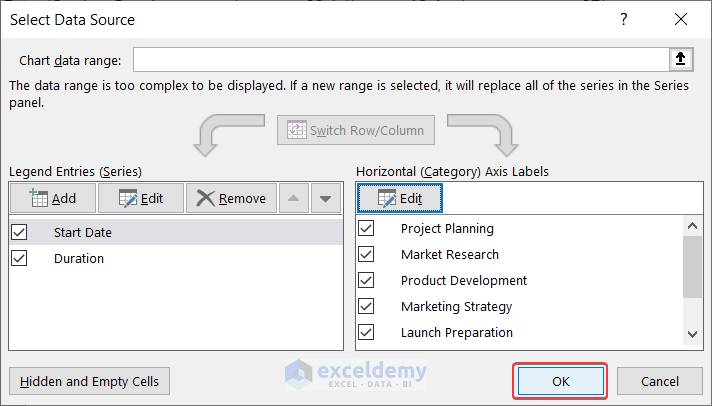Select the Duration series entry
Image resolution: width=712 pixels, height=406 pixels.
pyautogui.click(x=79, y=258)
